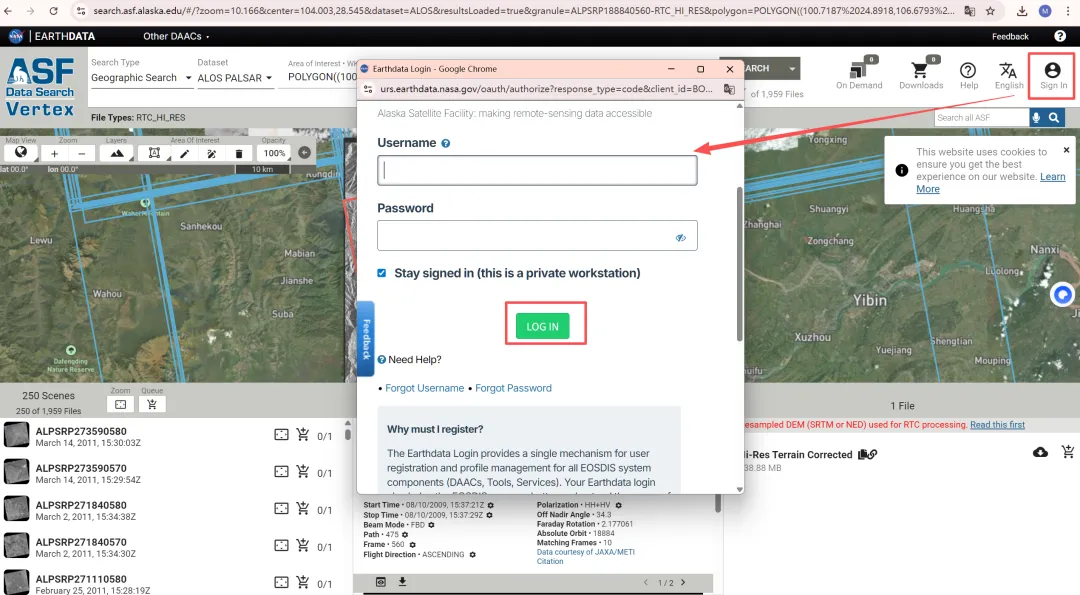Viewport: 1080px width, 595px height.
Task: Open the Help menu icon
Action: click(968, 74)
